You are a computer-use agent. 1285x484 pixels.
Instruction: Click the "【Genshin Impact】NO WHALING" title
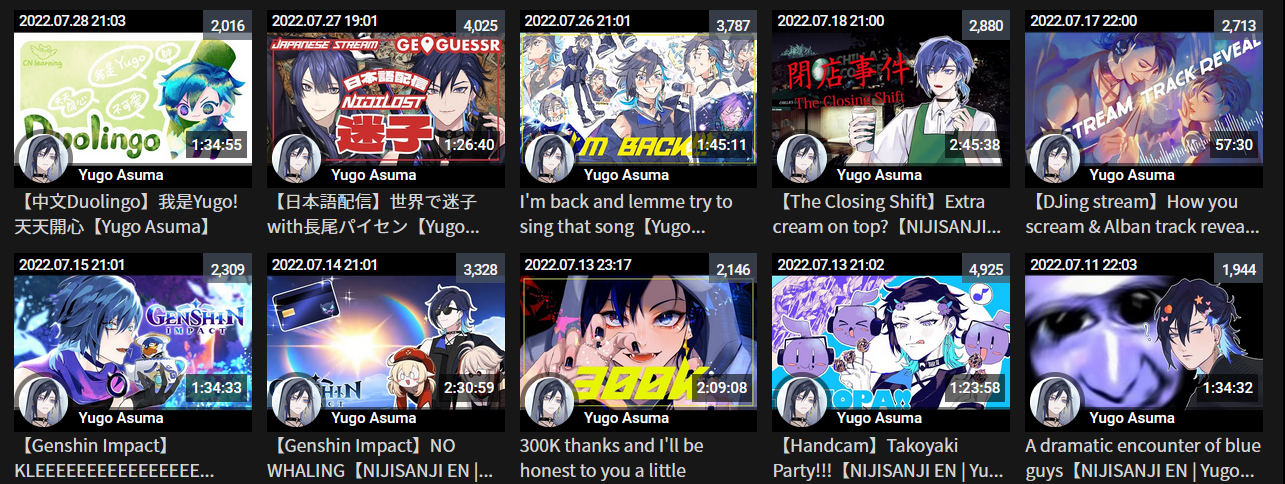[x=380, y=458]
